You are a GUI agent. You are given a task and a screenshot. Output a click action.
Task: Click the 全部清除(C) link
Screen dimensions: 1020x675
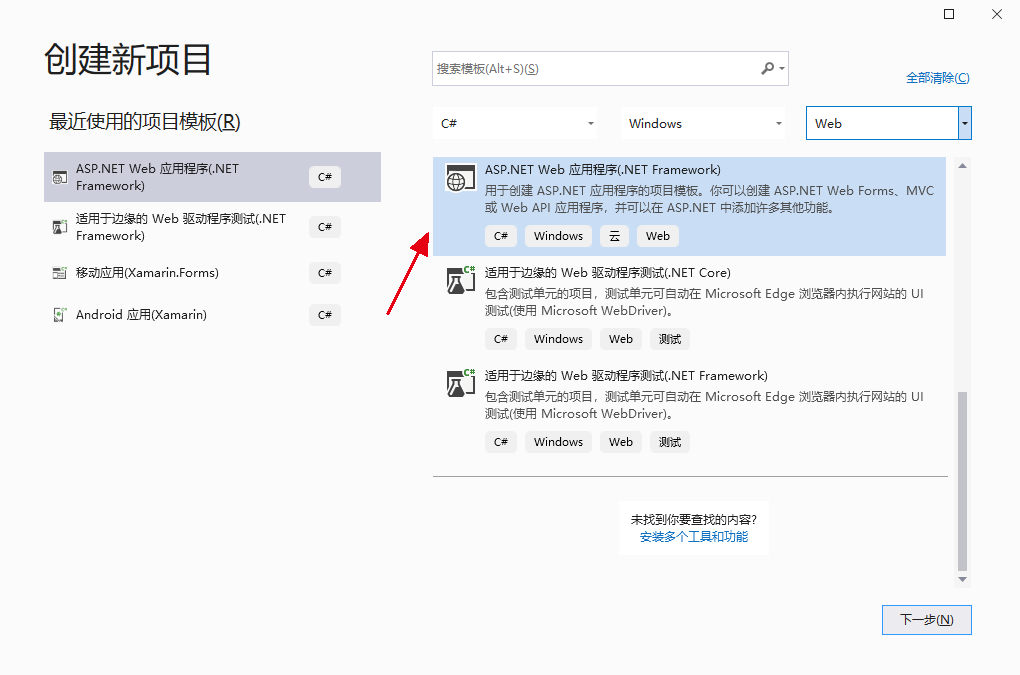pos(936,76)
